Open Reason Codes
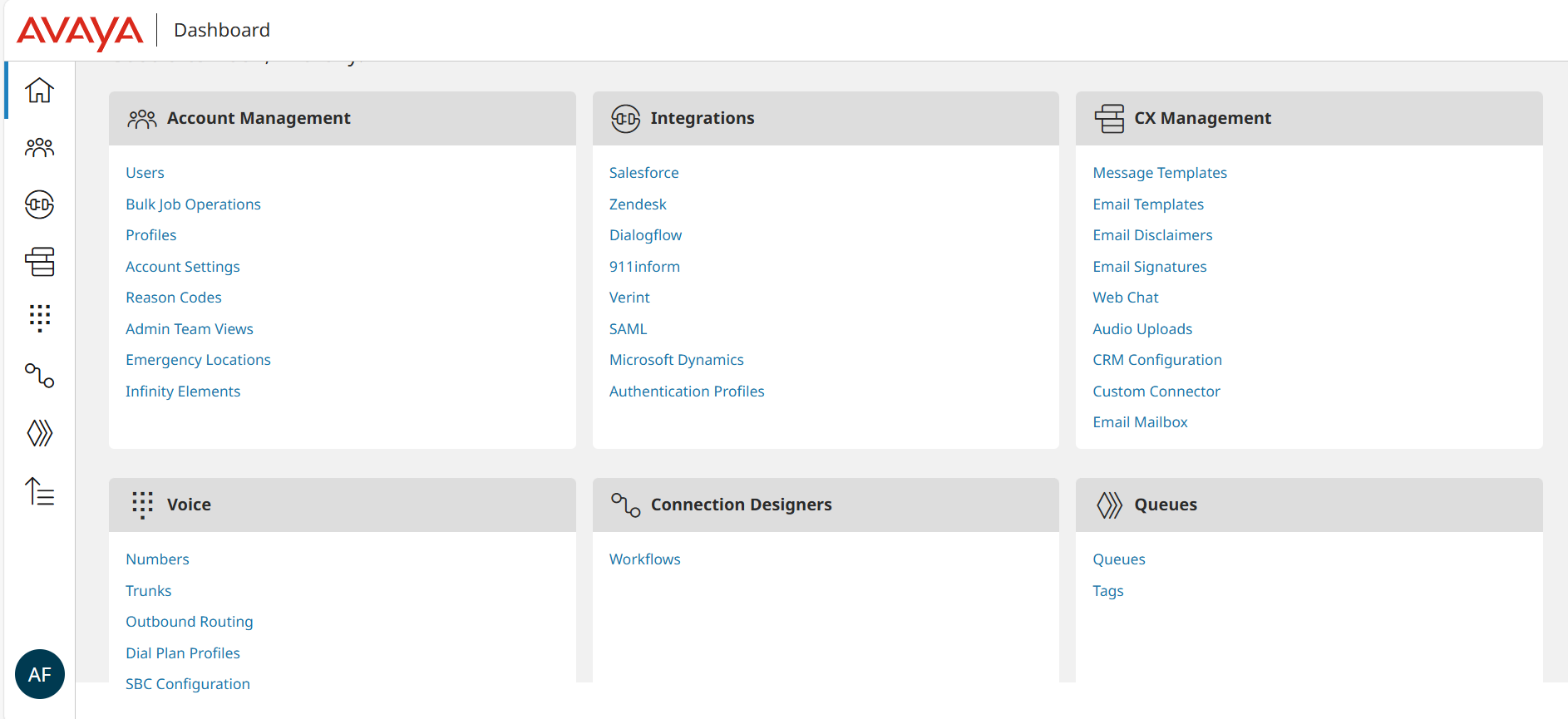Image resolution: width=1568 pixels, height=719 pixels. click(174, 298)
